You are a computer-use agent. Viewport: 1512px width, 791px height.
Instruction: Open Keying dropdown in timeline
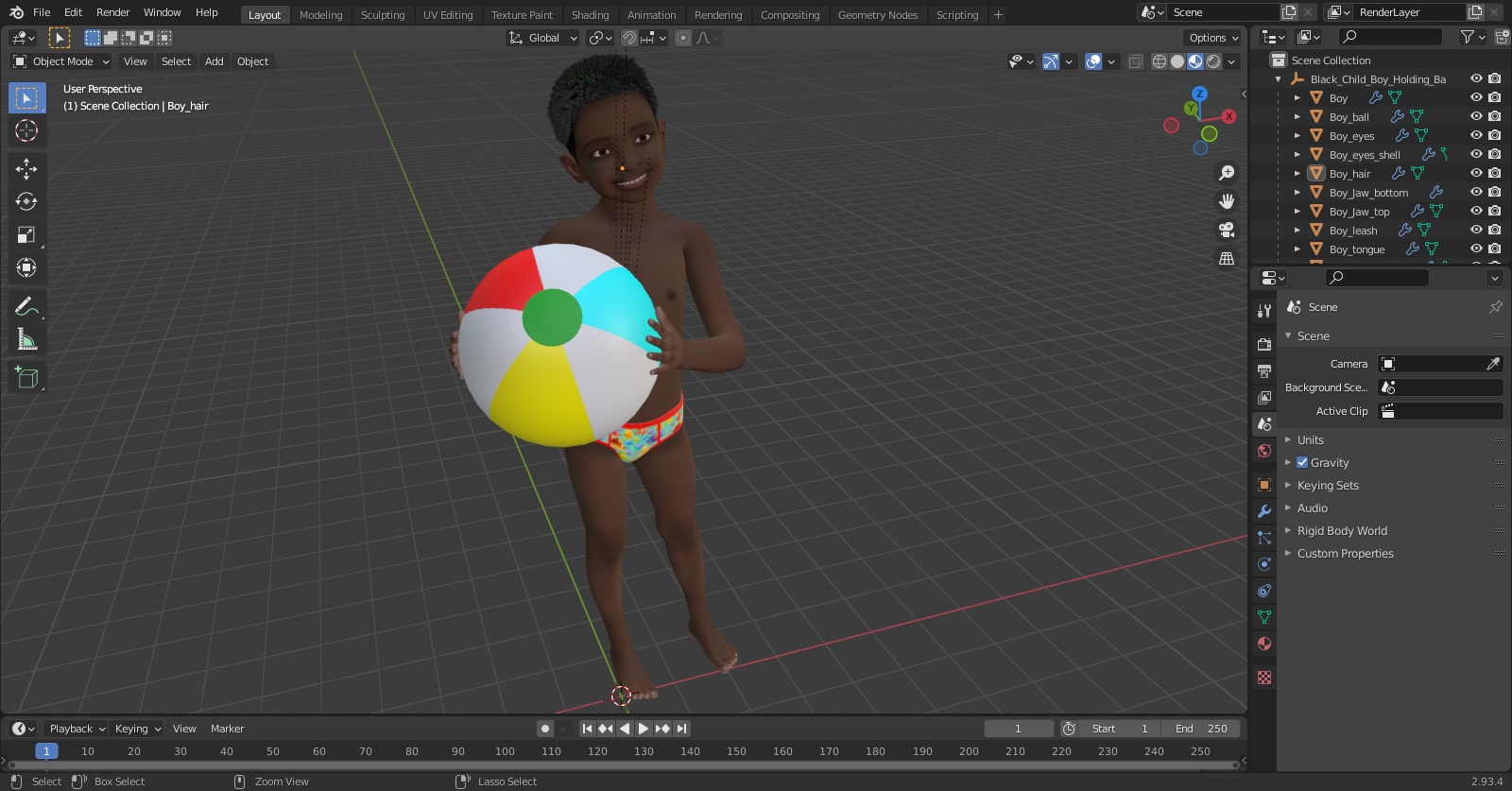click(x=138, y=729)
